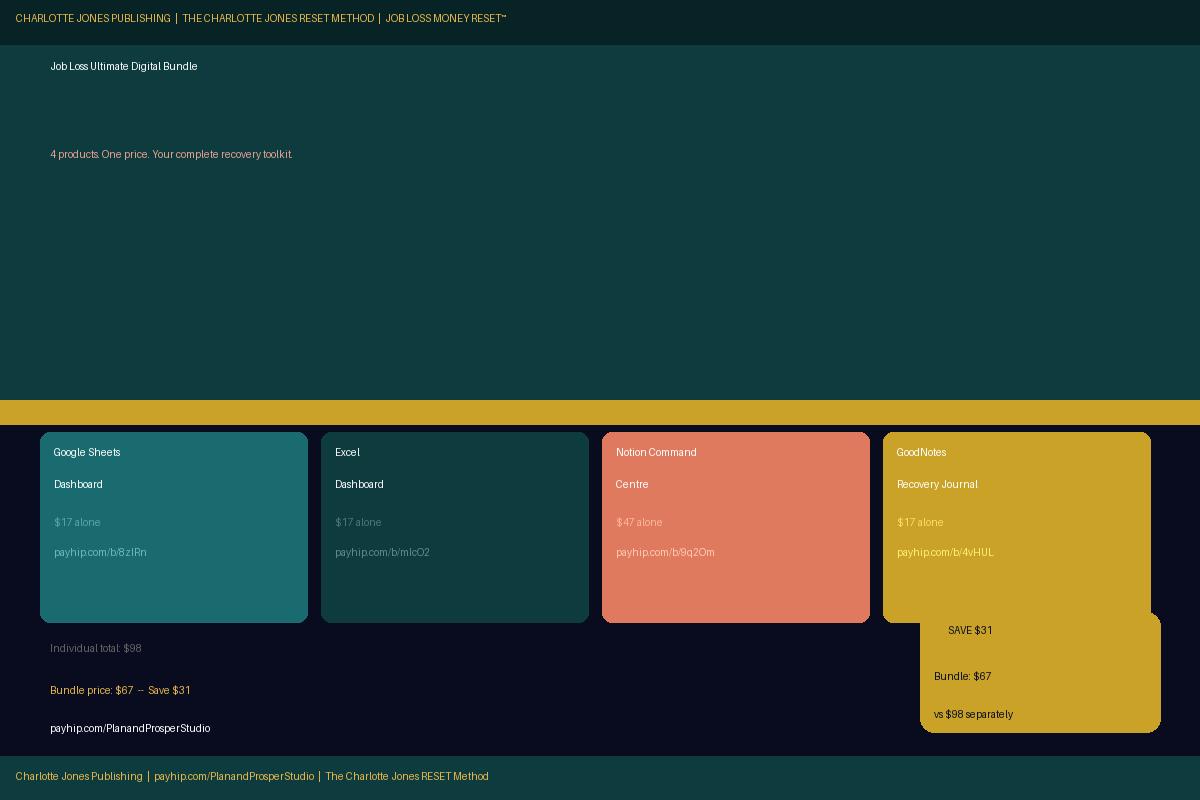Click 'vs $98 separately' text
The image size is (1200, 800).
(x=973, y=714)
